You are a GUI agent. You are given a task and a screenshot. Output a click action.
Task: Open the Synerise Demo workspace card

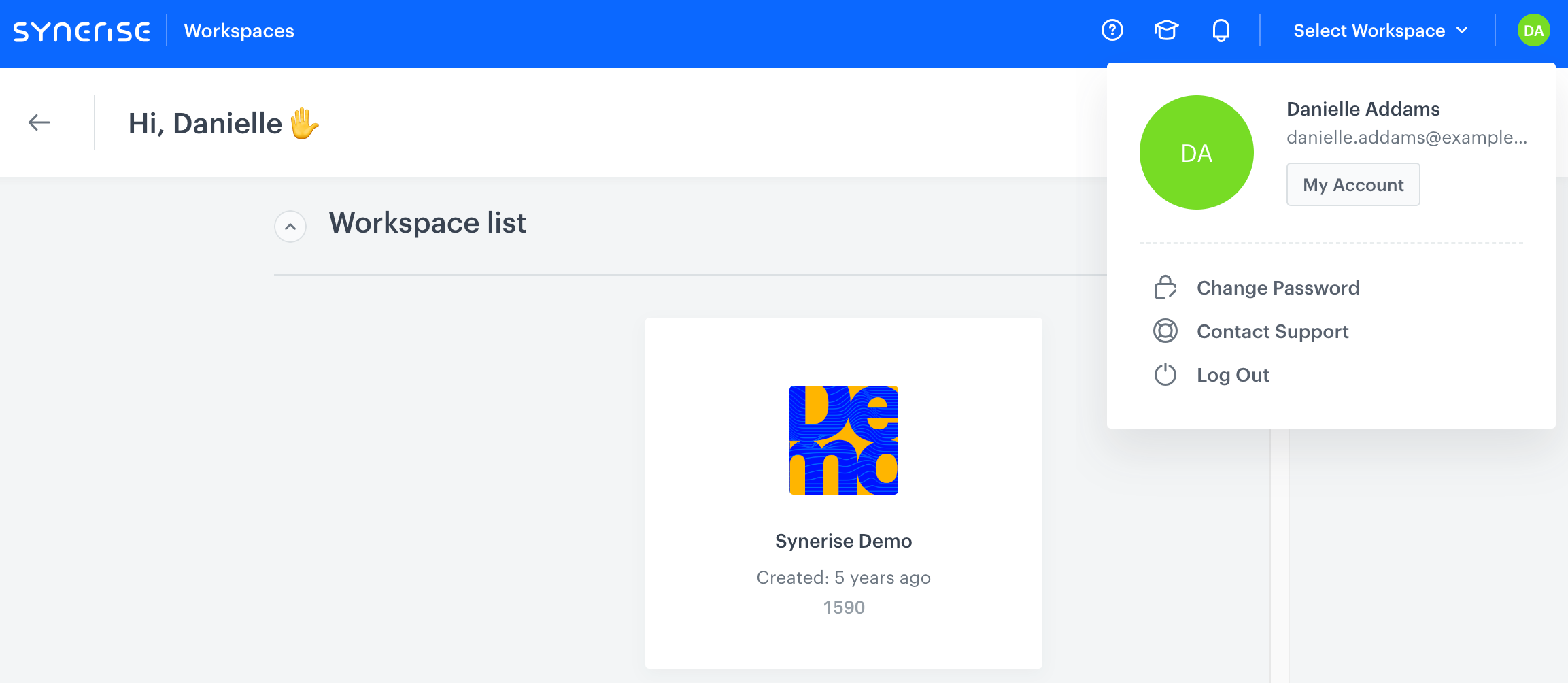[x=843, y=541]
